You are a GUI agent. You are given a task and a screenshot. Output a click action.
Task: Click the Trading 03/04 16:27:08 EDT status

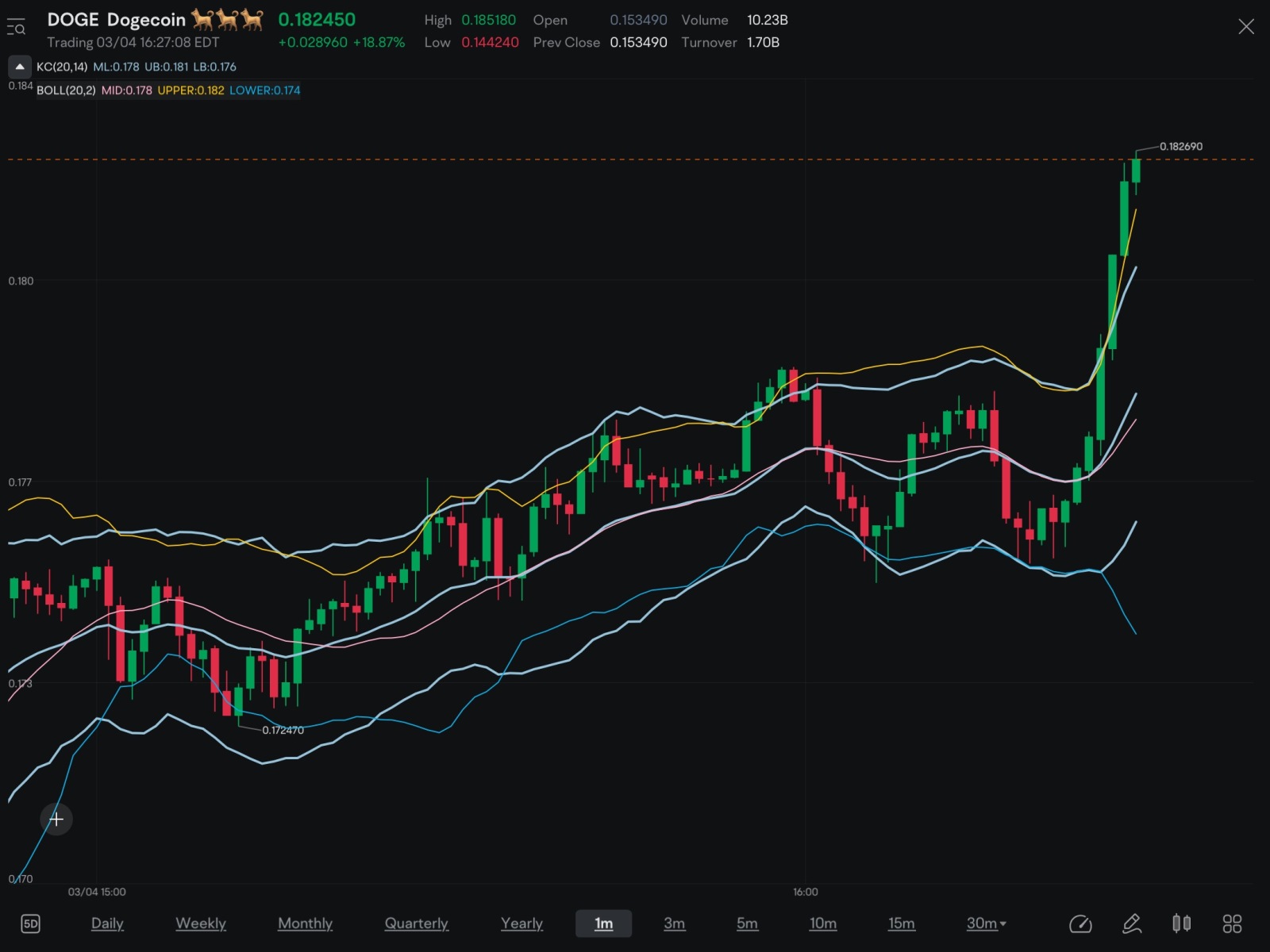133,43
